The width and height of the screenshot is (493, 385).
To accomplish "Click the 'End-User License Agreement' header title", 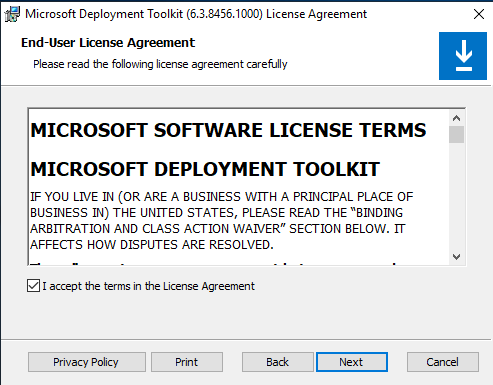I will click(x=108, y=43).
